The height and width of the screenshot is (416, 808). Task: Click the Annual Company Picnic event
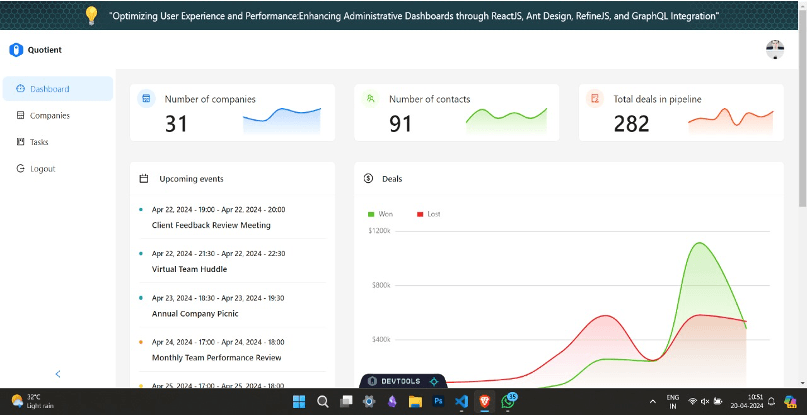(x=195, y=313)
